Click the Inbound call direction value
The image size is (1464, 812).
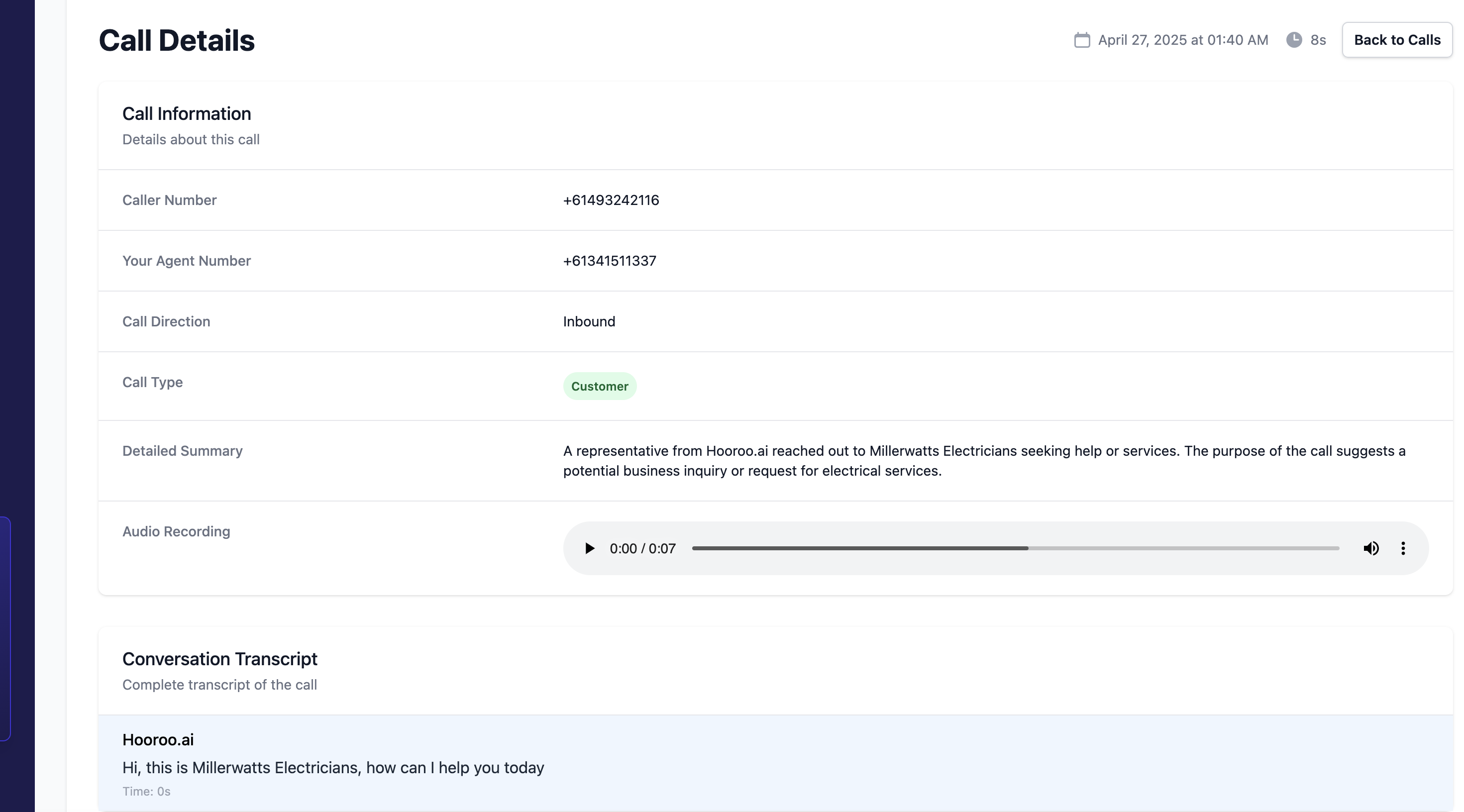tap(589, 321)
